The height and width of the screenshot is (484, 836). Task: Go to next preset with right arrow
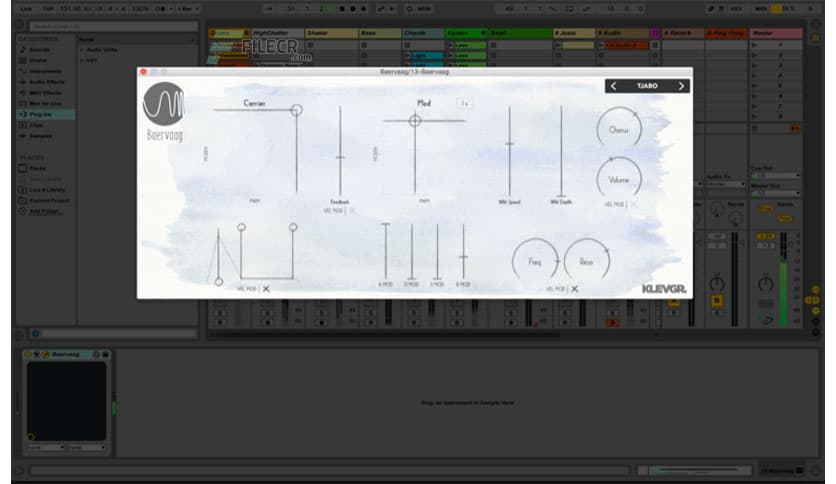coord(681,86)
